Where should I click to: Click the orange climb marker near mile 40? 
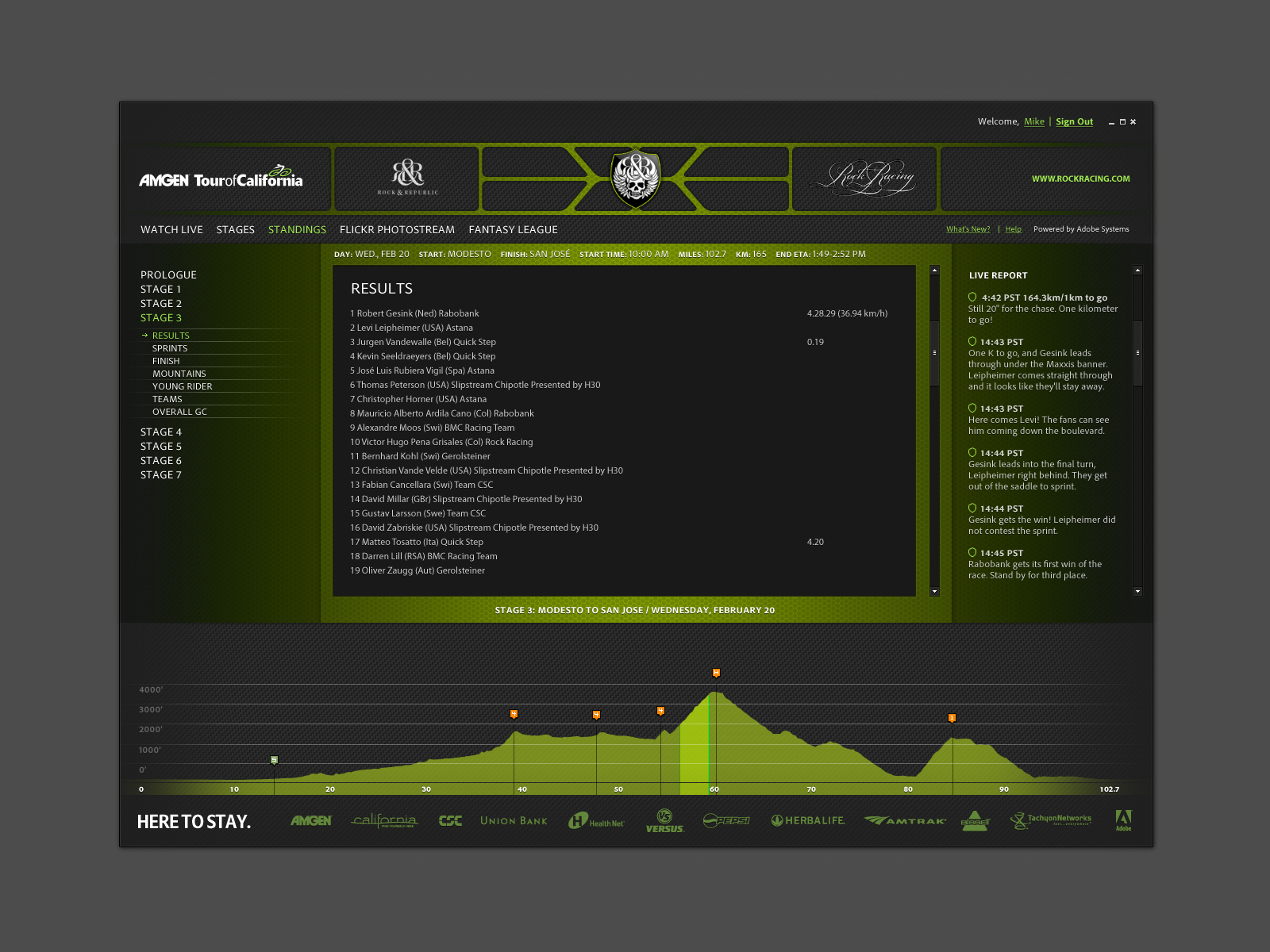click(x=514, y=714)
